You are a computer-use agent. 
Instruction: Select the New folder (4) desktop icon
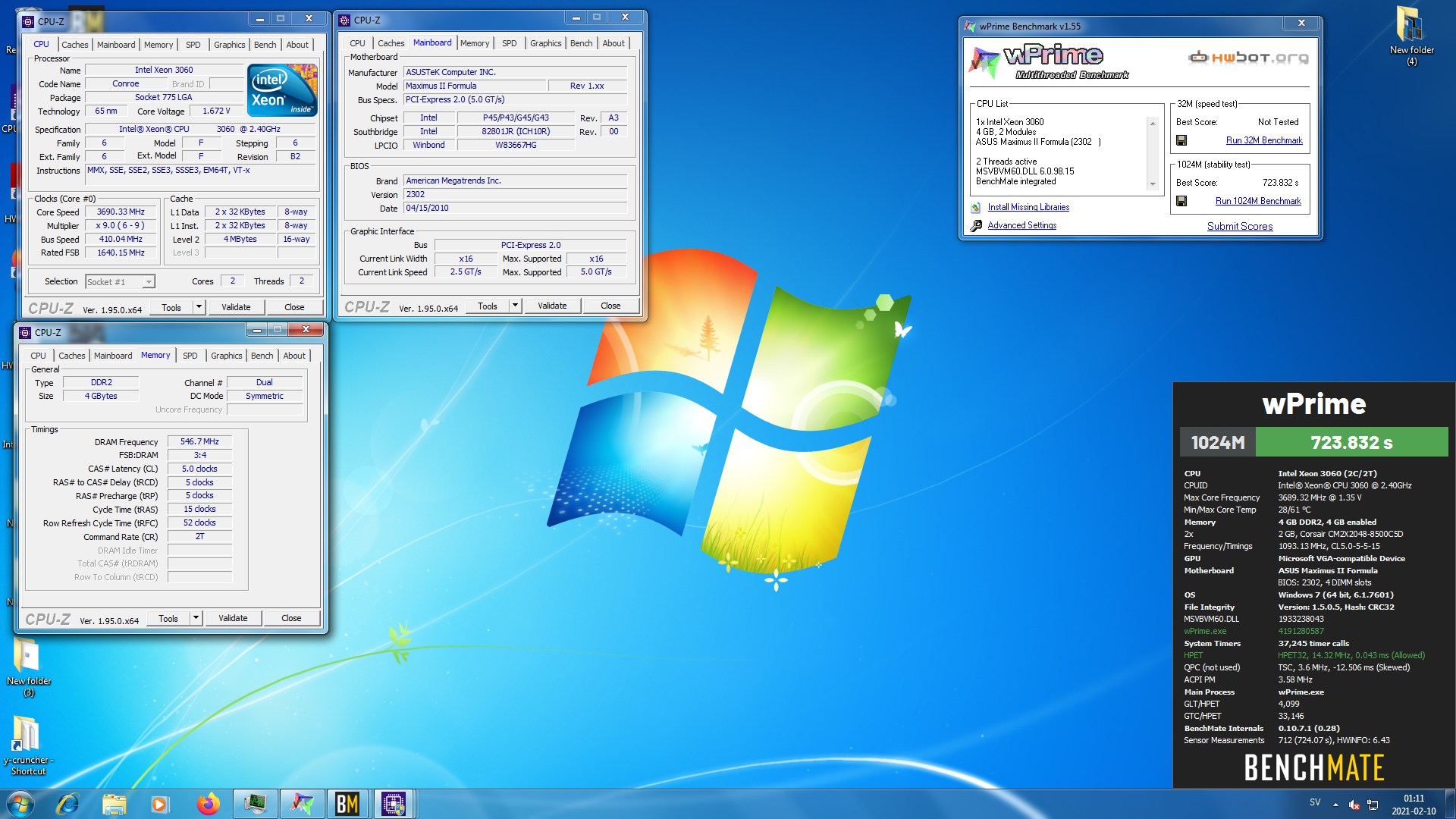1411,36
